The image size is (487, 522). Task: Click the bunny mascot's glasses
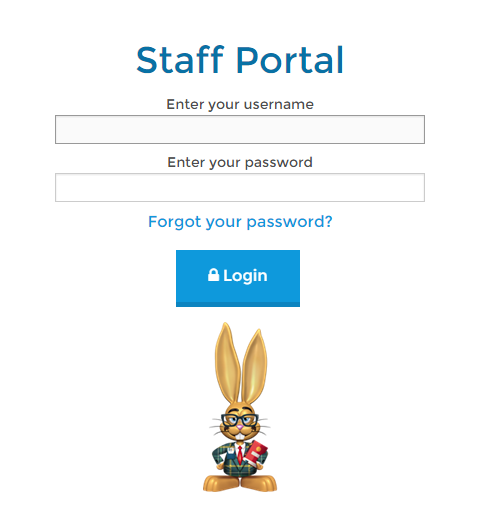pyautogui.click(x=240, y=419)
